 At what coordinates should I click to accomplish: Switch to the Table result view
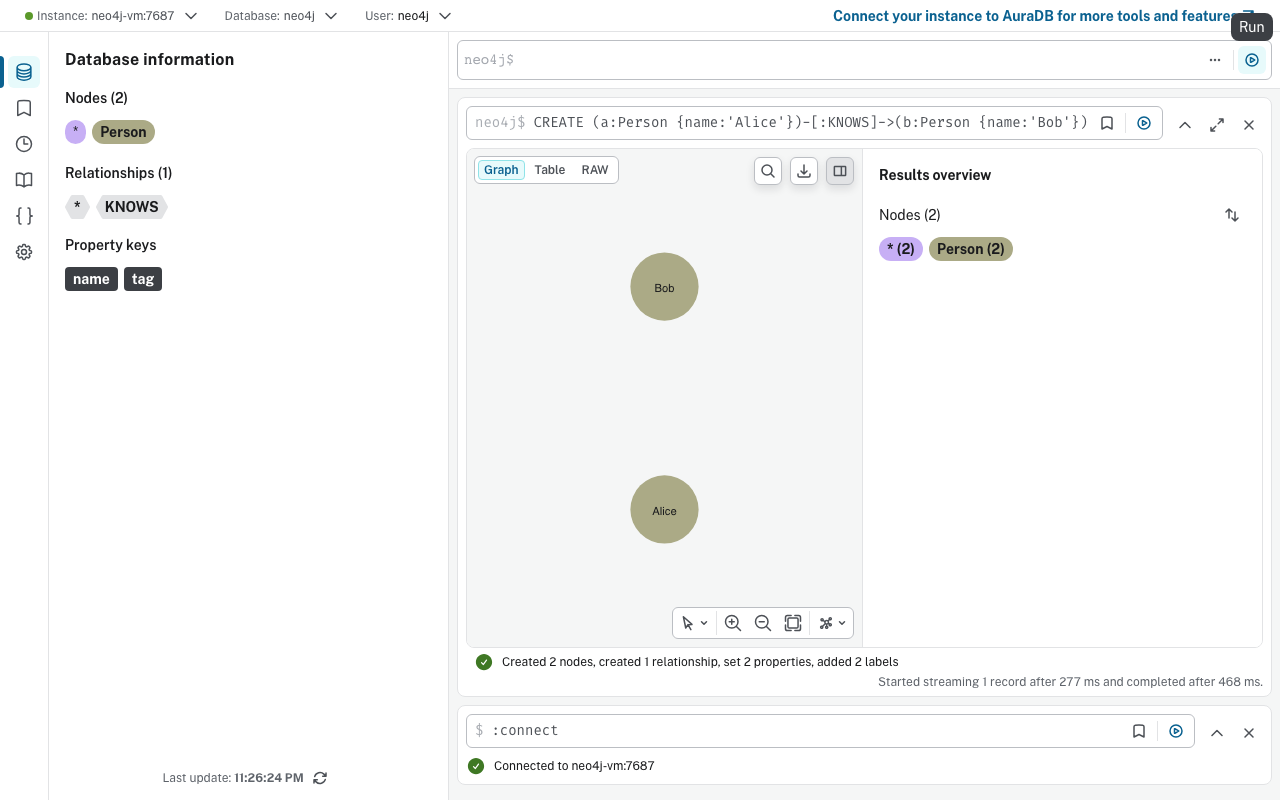click(550, 170)
